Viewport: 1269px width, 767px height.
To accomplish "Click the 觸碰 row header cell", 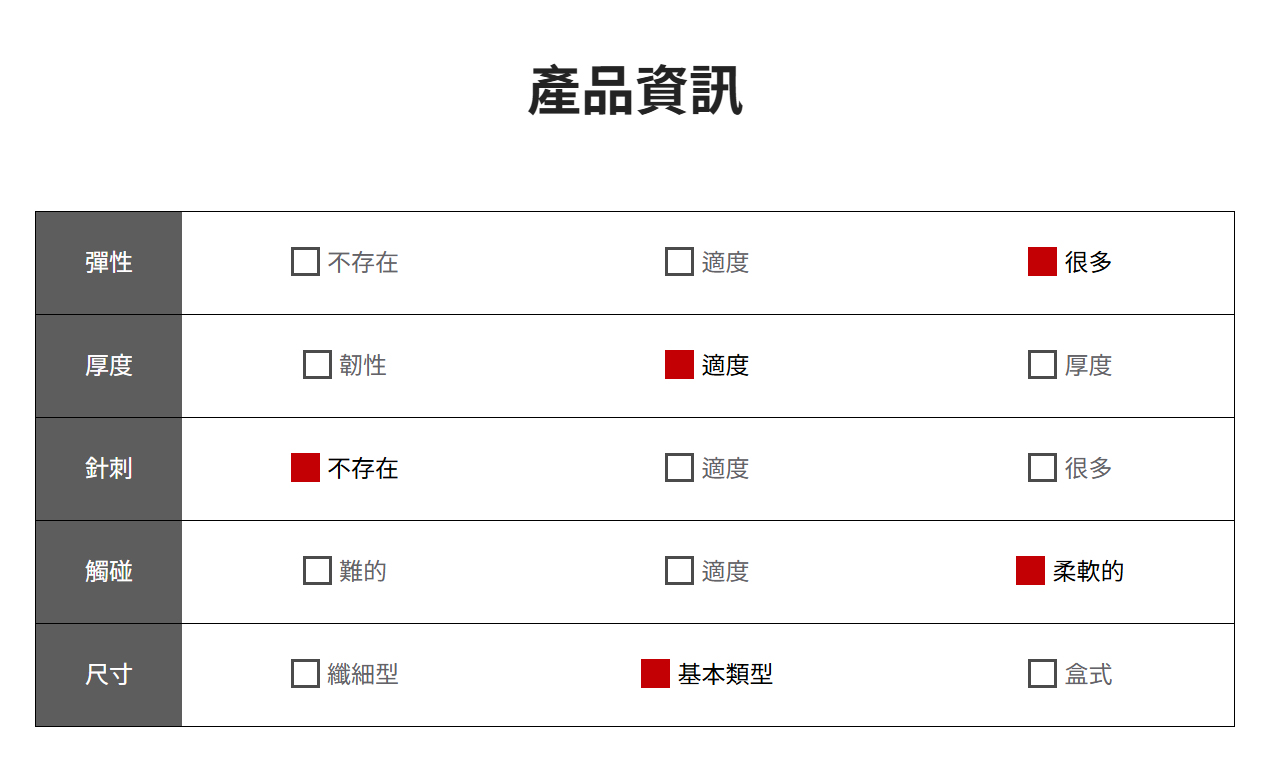I will point(109,572).
